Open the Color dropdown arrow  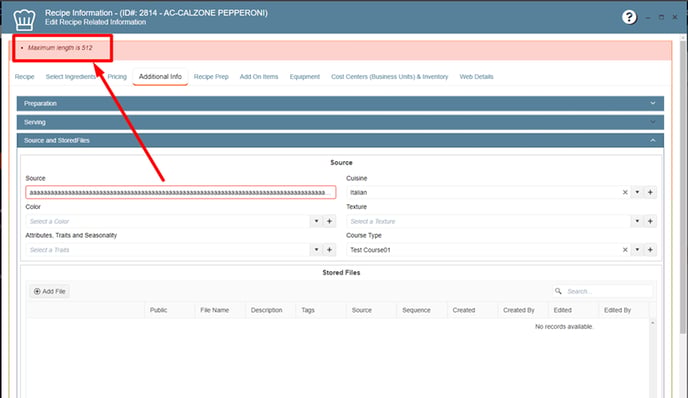coord(316,221)
